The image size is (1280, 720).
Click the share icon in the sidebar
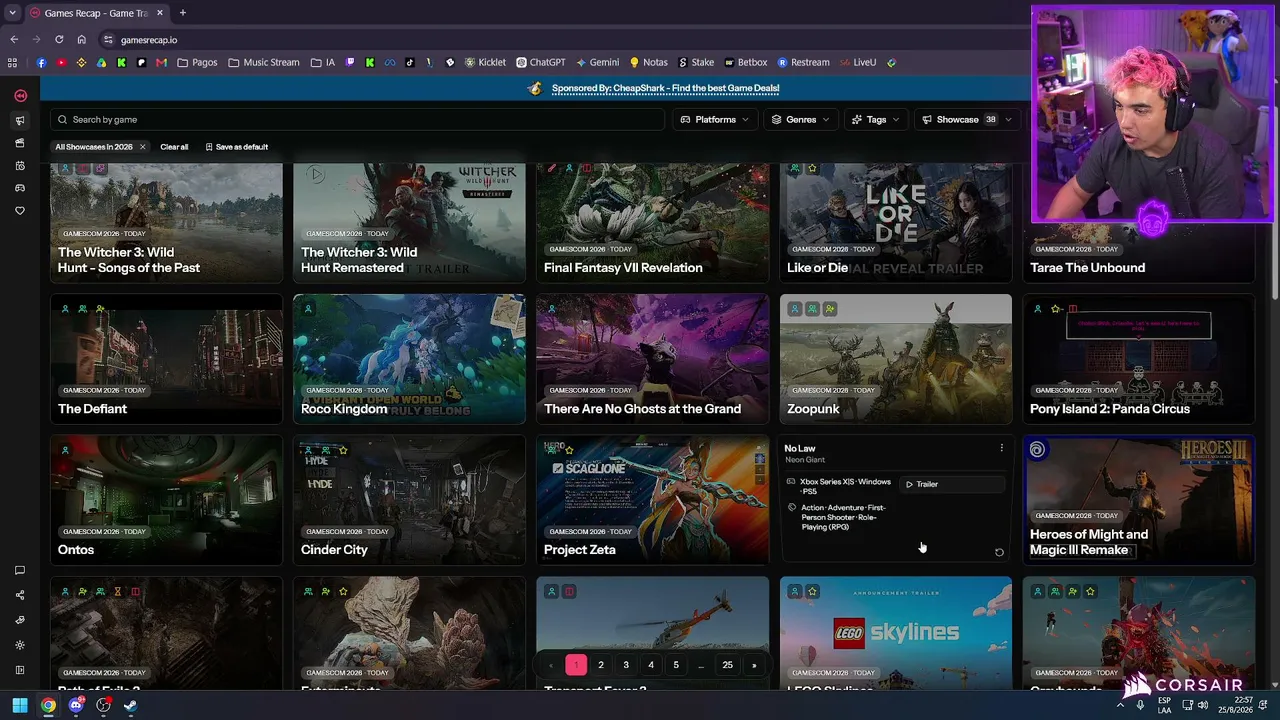(20, 596)
